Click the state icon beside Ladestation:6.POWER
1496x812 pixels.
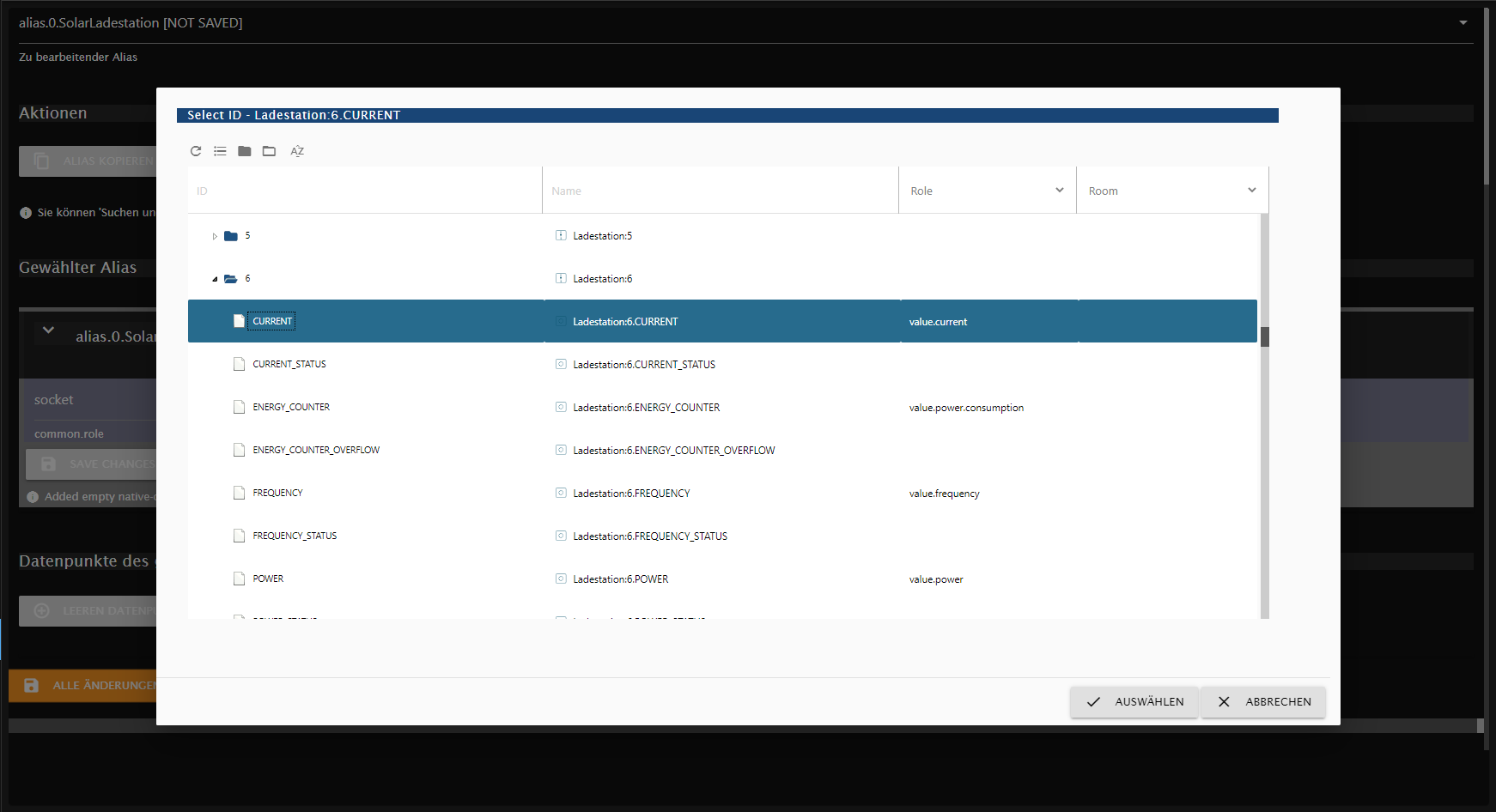pos(561,579)
